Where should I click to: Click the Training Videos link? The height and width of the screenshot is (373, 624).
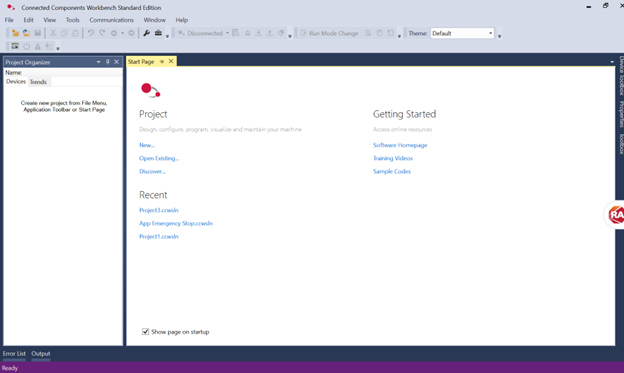[392, 158]
